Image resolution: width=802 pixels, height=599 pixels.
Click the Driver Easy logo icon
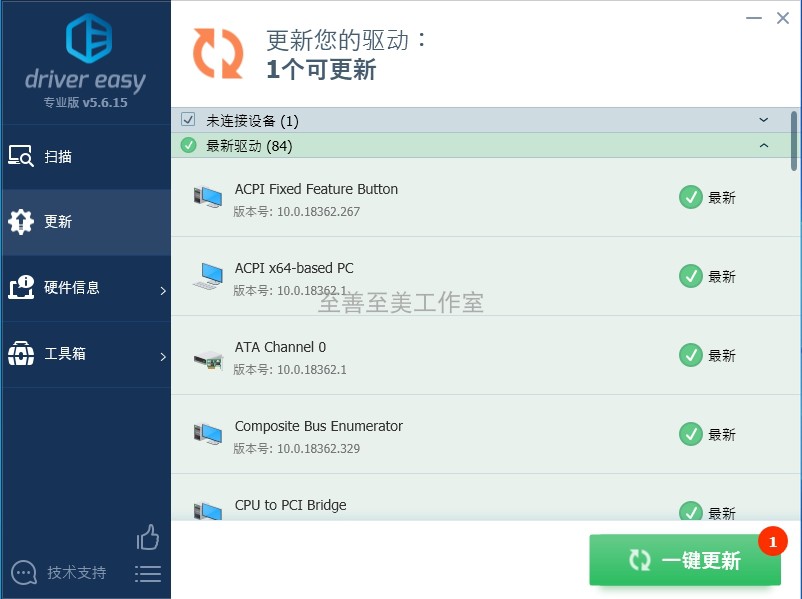[89, 38]
